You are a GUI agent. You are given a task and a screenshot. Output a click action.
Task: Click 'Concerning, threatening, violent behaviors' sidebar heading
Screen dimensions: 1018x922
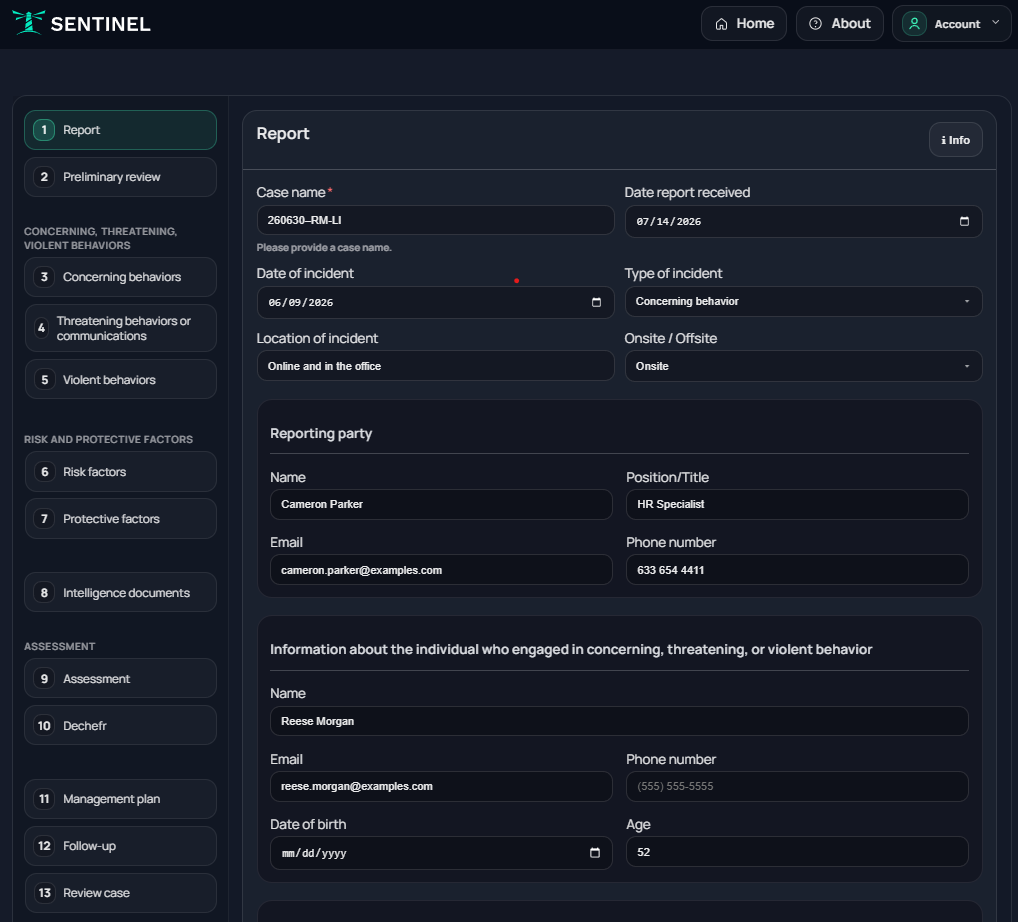pos(101,238)
